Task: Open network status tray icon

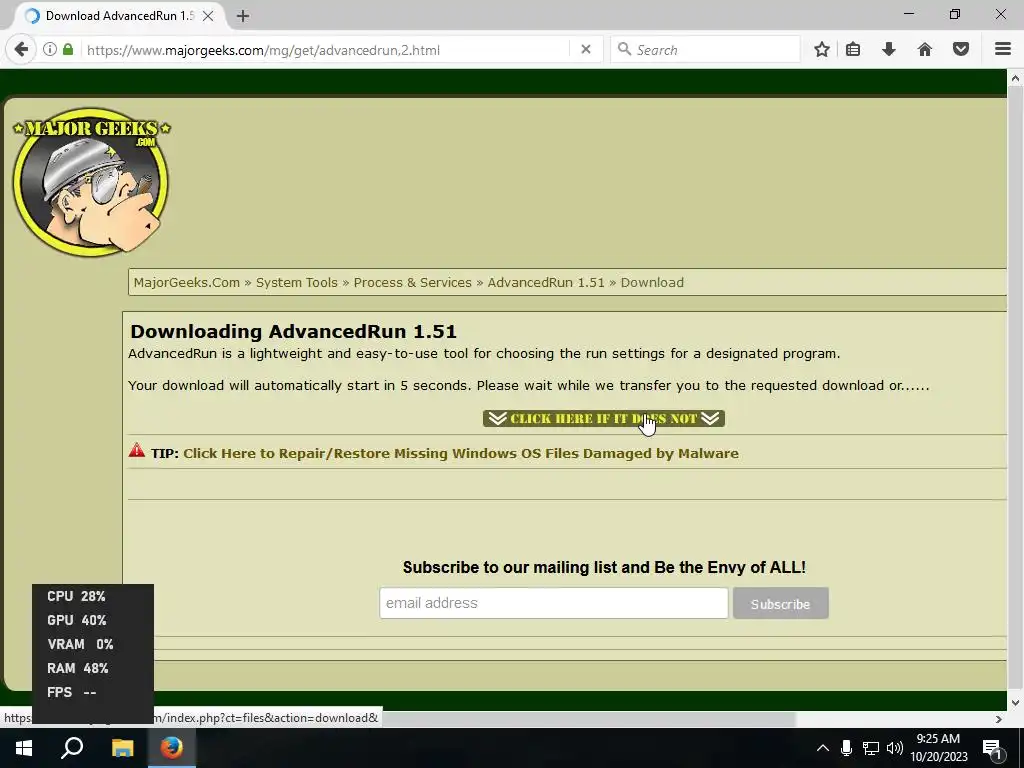Action: tap(871, 748)
